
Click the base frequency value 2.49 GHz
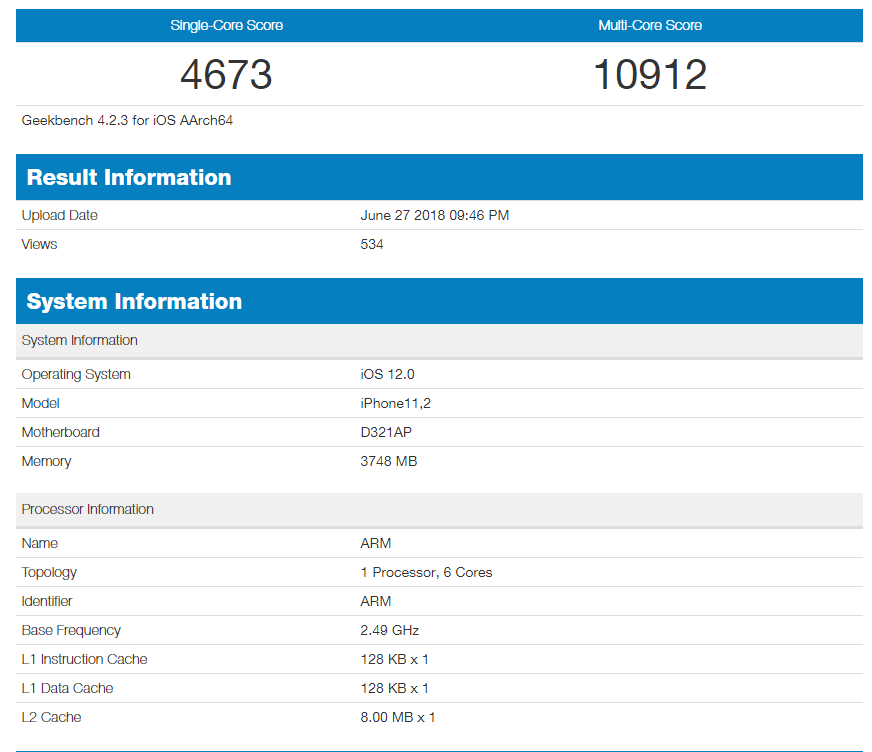click(x=389, y=630)
